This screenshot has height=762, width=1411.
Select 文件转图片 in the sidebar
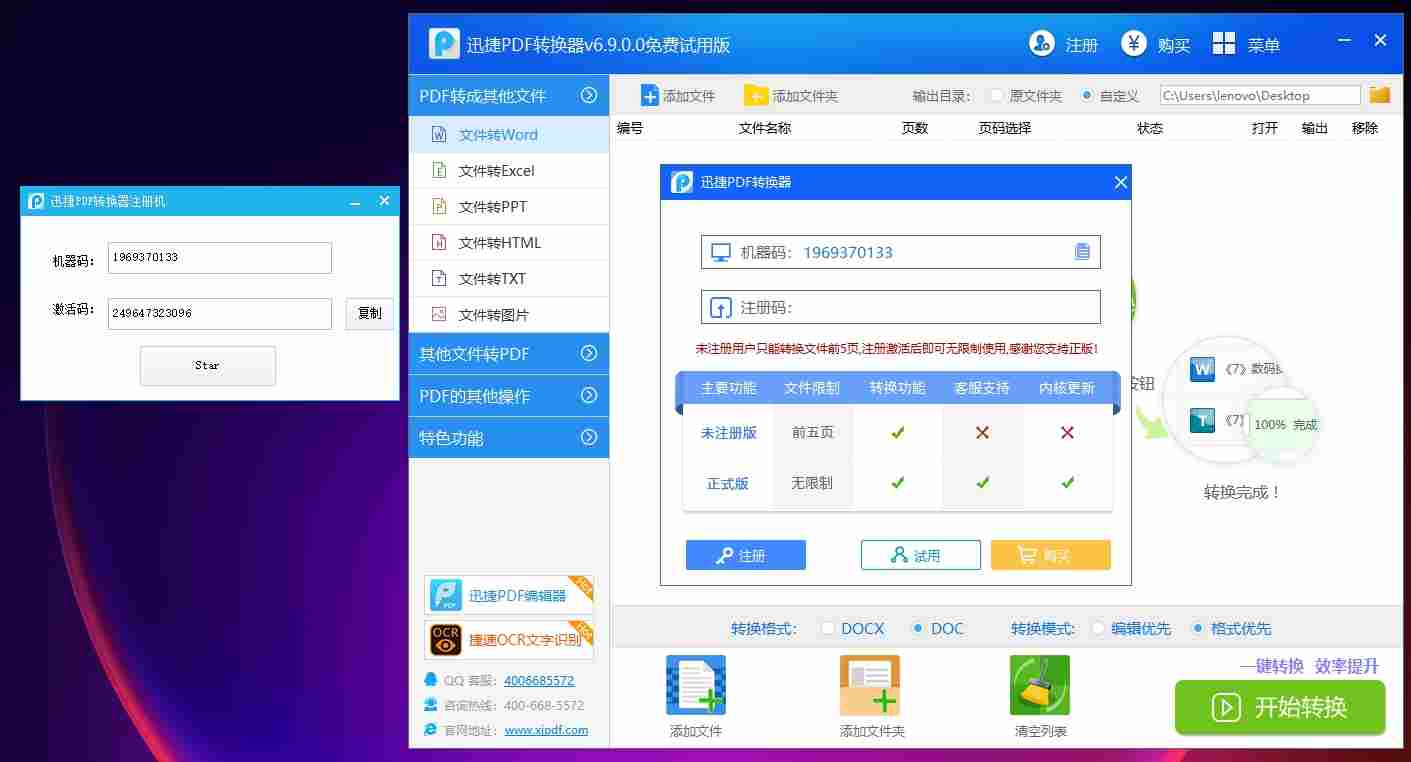tap(509, 314)
